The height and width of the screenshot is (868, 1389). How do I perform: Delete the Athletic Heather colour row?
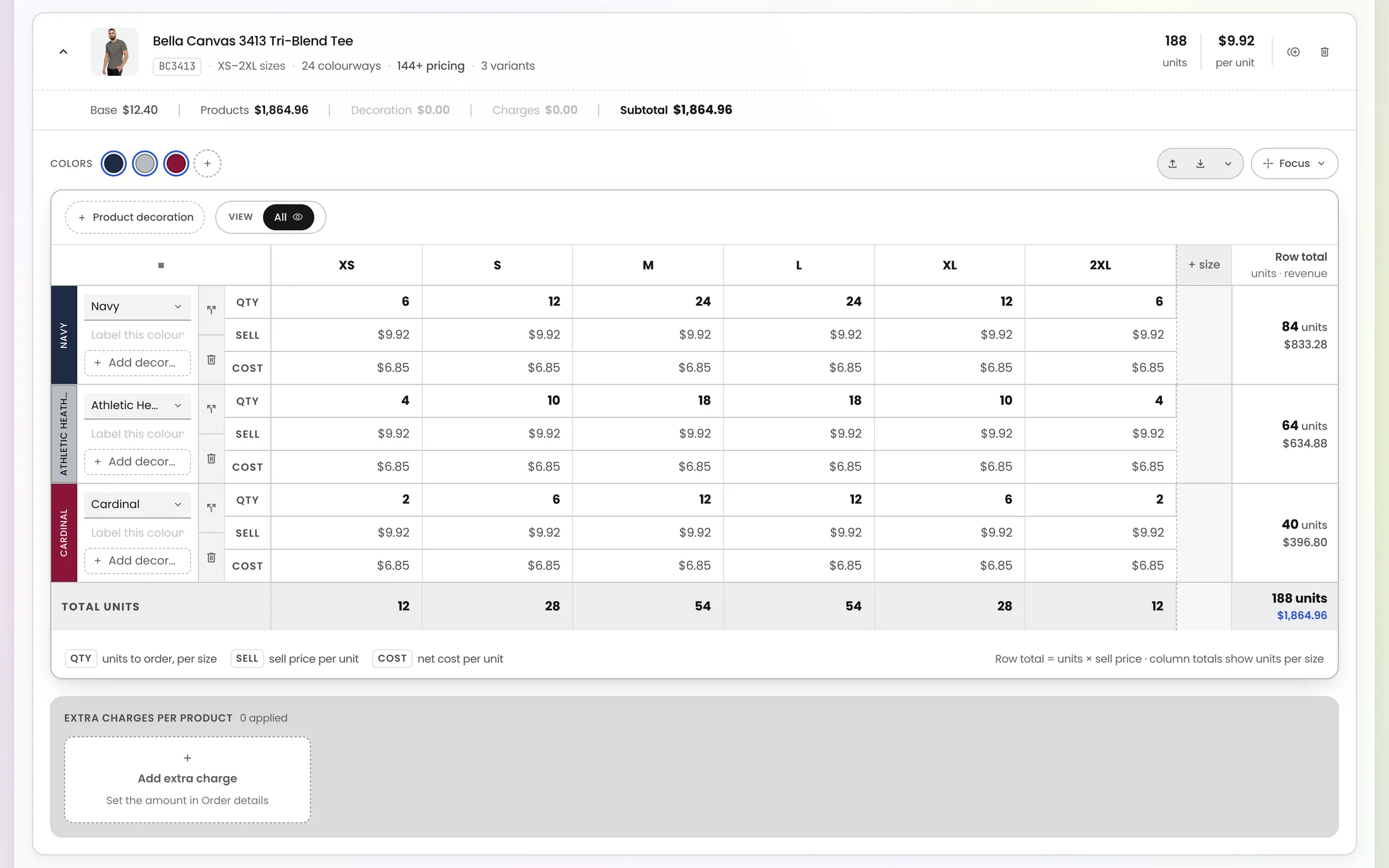point(211,458)
